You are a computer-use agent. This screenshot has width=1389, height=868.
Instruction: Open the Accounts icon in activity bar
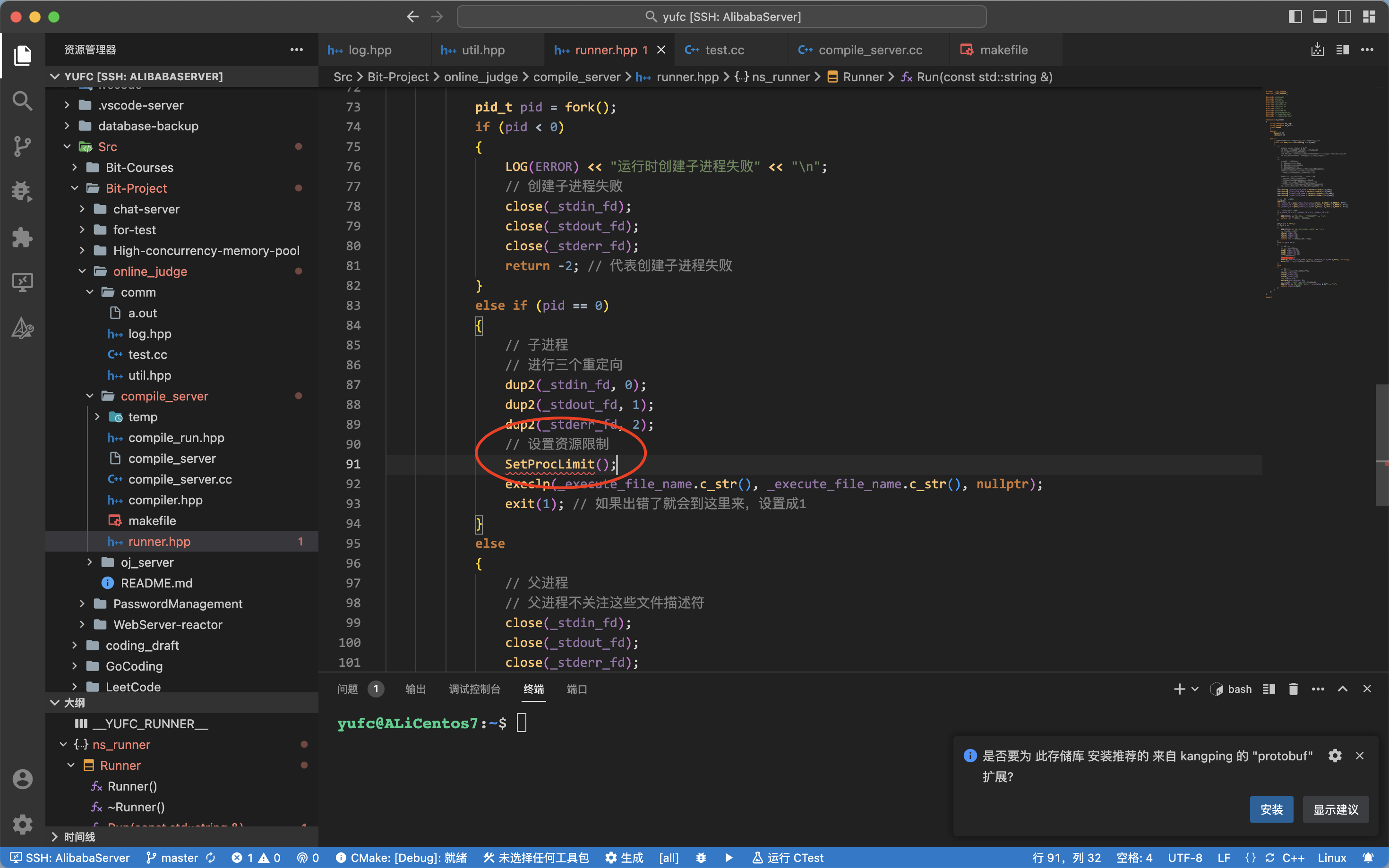[22, 779]
